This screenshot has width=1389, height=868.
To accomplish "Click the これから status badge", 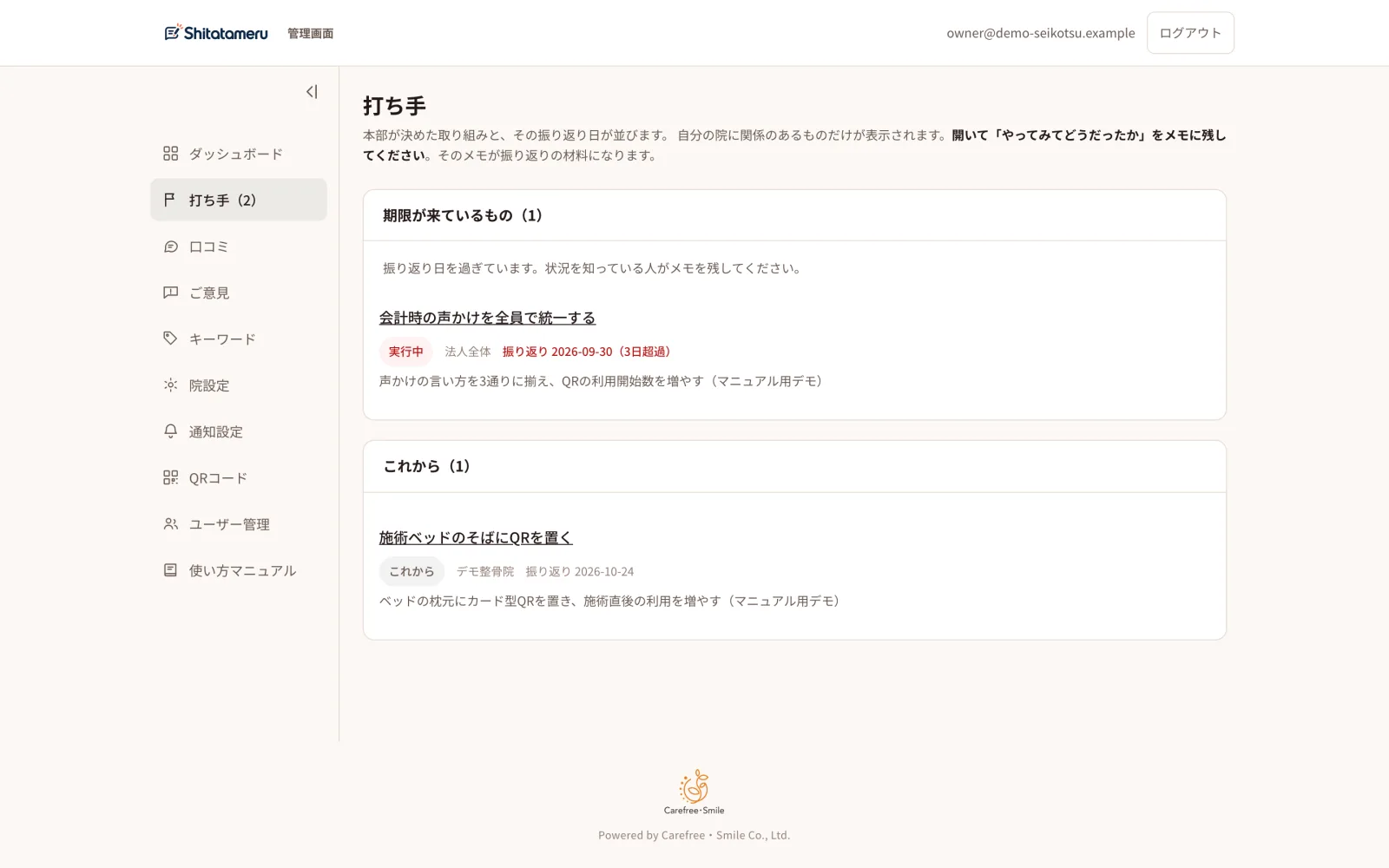I will [411, 571].
